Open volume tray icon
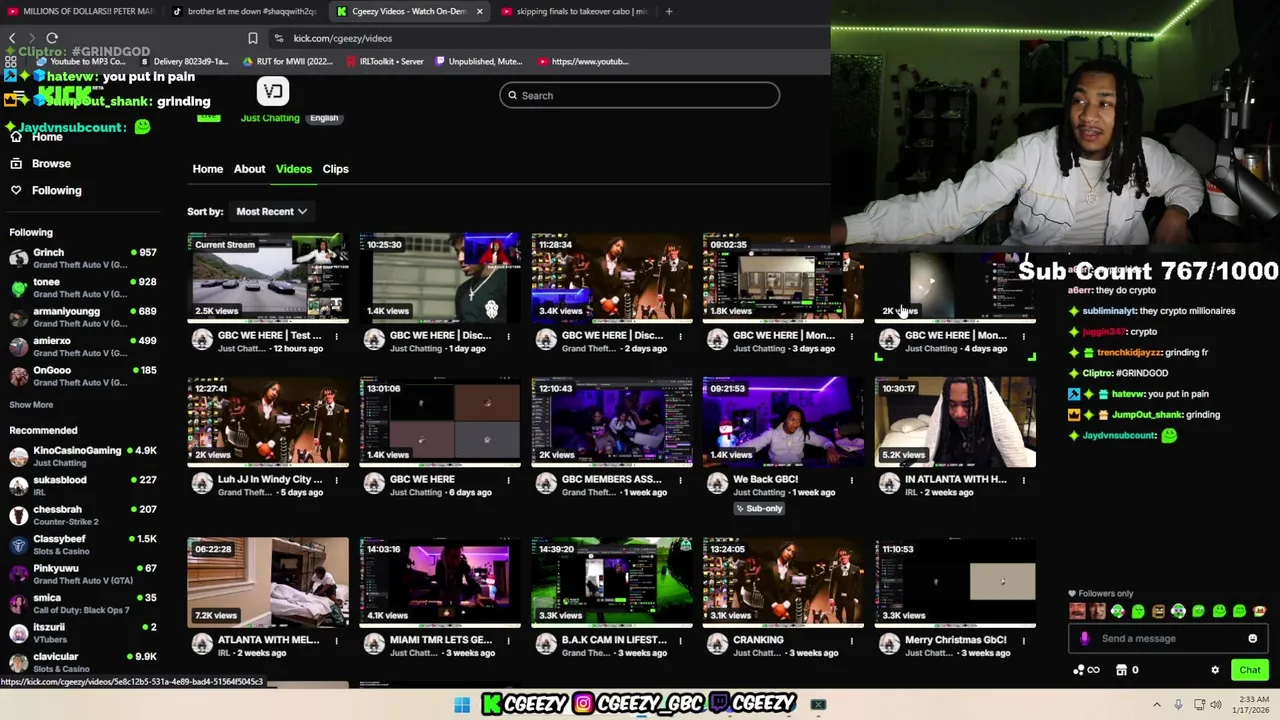The height and width of the screenshot is (720, 1280). 1216,705
